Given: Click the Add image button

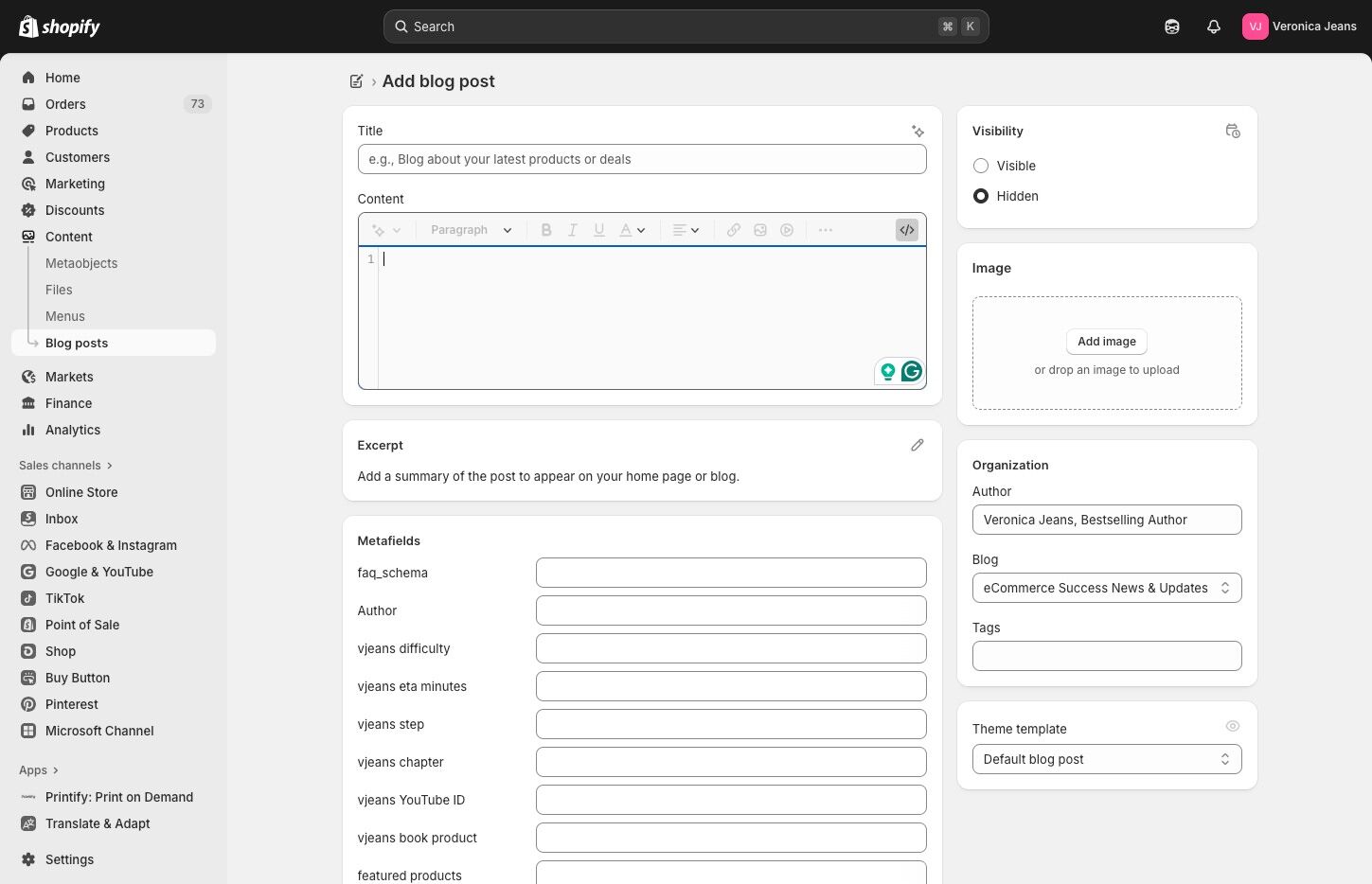Looking at the screenshot, I should [1106, 342].
